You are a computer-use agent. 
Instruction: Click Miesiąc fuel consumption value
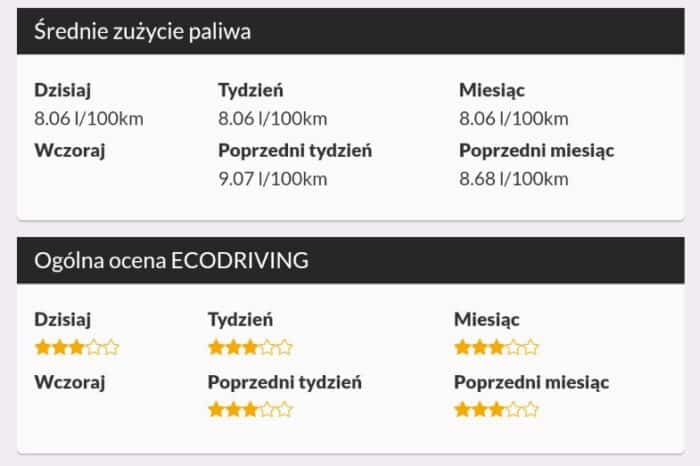tap(514, 119)
